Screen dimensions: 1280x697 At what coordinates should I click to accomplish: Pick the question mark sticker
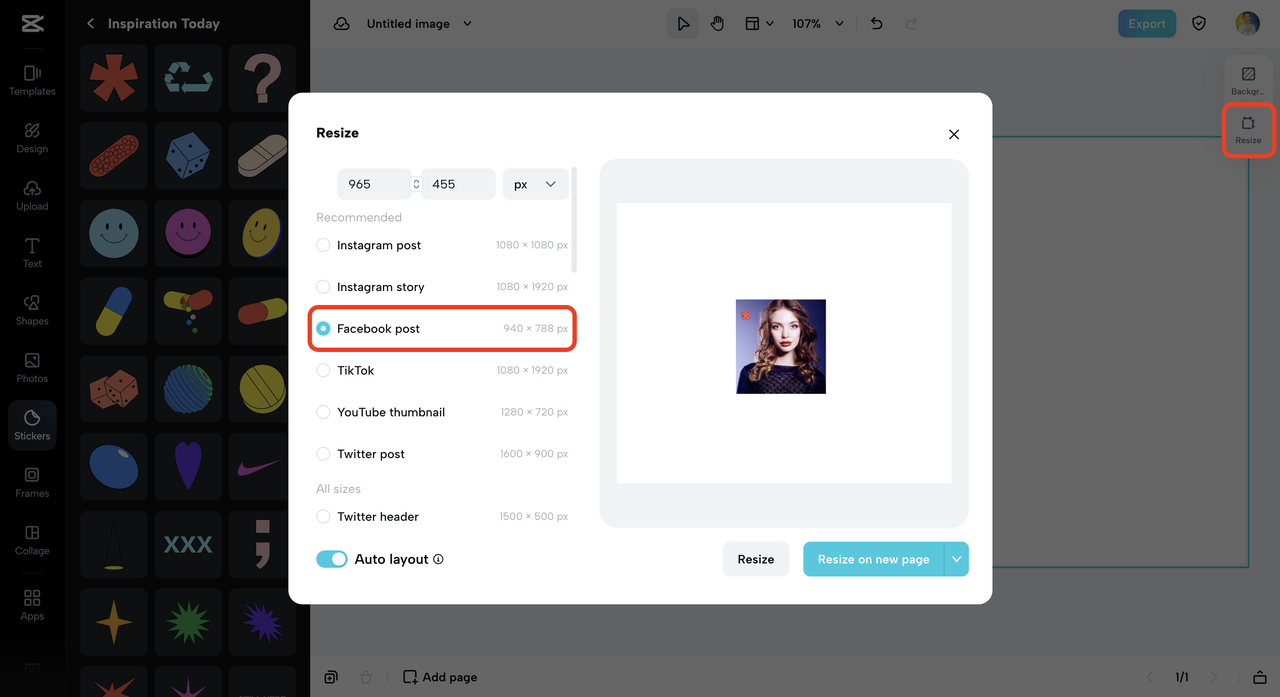click(262, 78)
